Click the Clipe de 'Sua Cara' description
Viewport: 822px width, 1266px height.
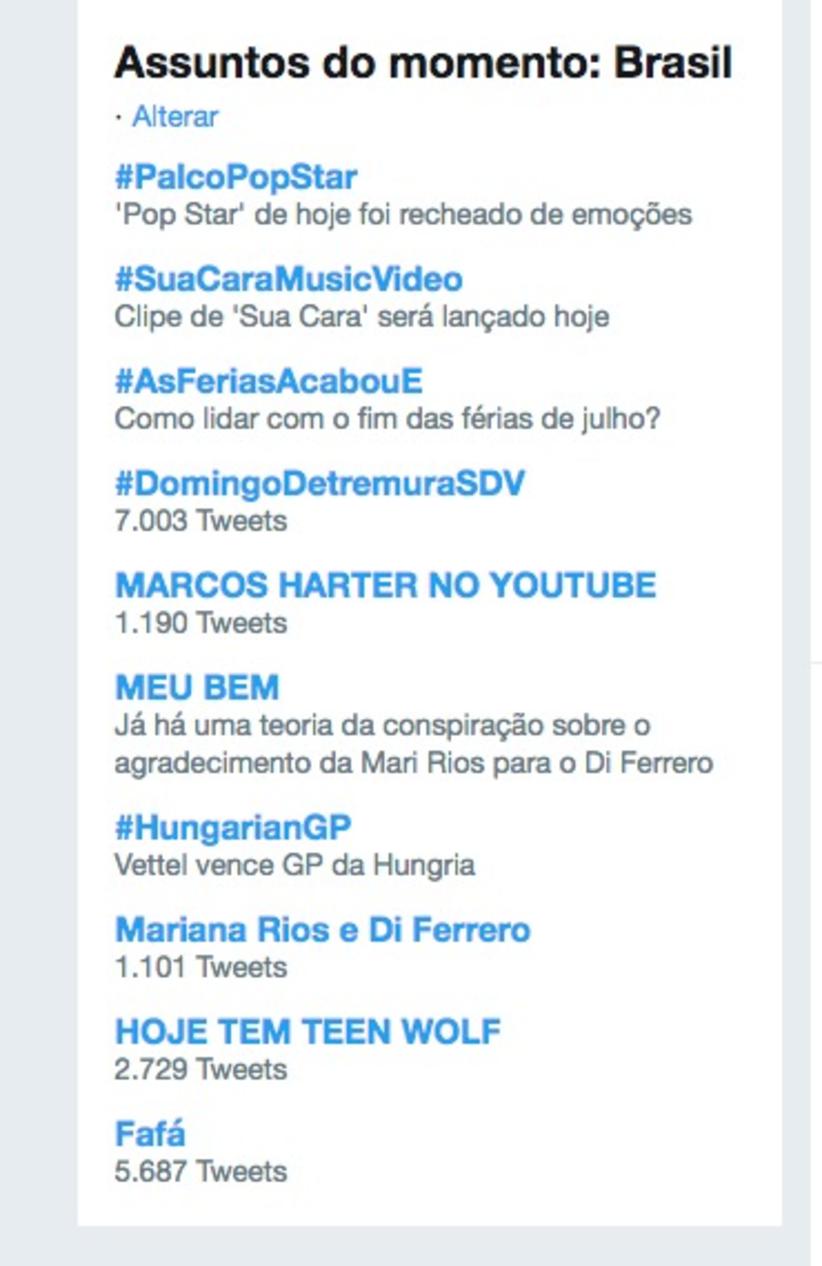pos(361,317)
